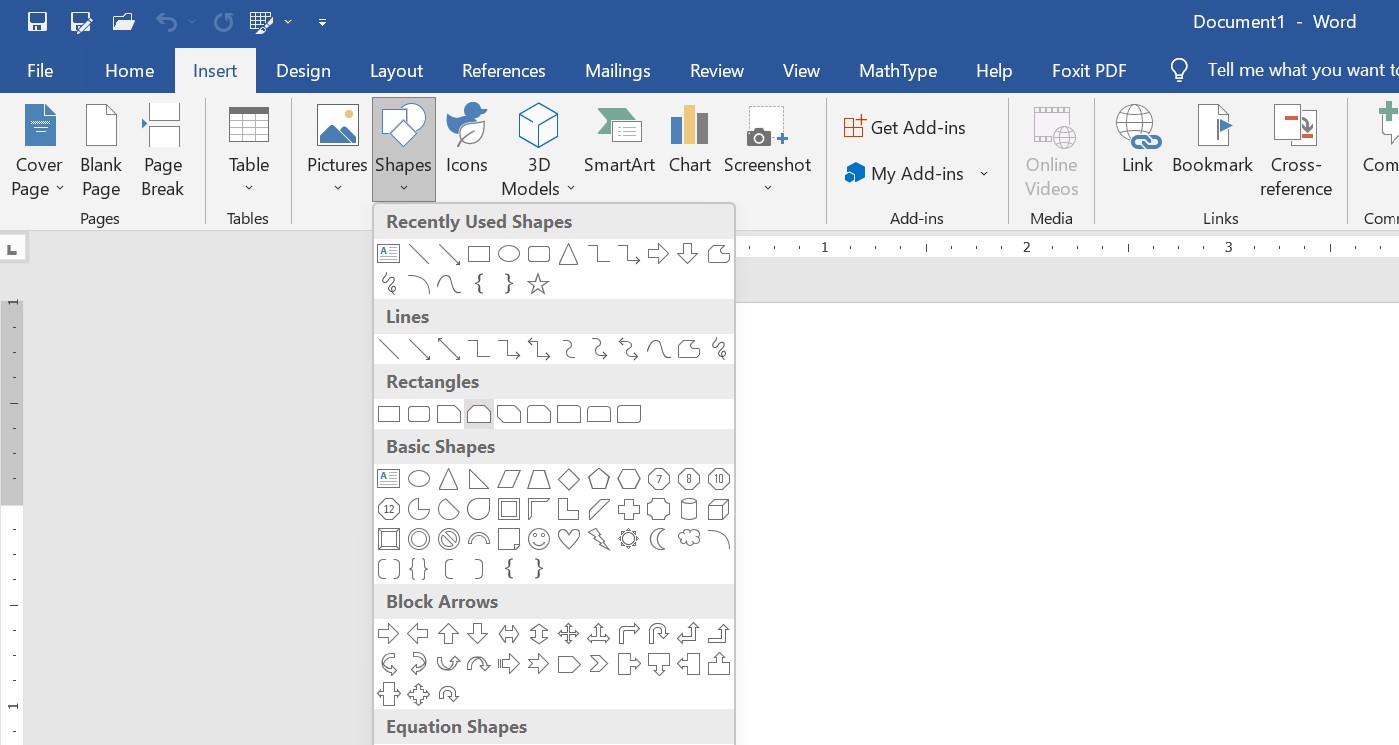This screenshot has width=1399, height=745.
Task: Select the cube shape in Basic Shapes
Action: [x=719, y=510]
